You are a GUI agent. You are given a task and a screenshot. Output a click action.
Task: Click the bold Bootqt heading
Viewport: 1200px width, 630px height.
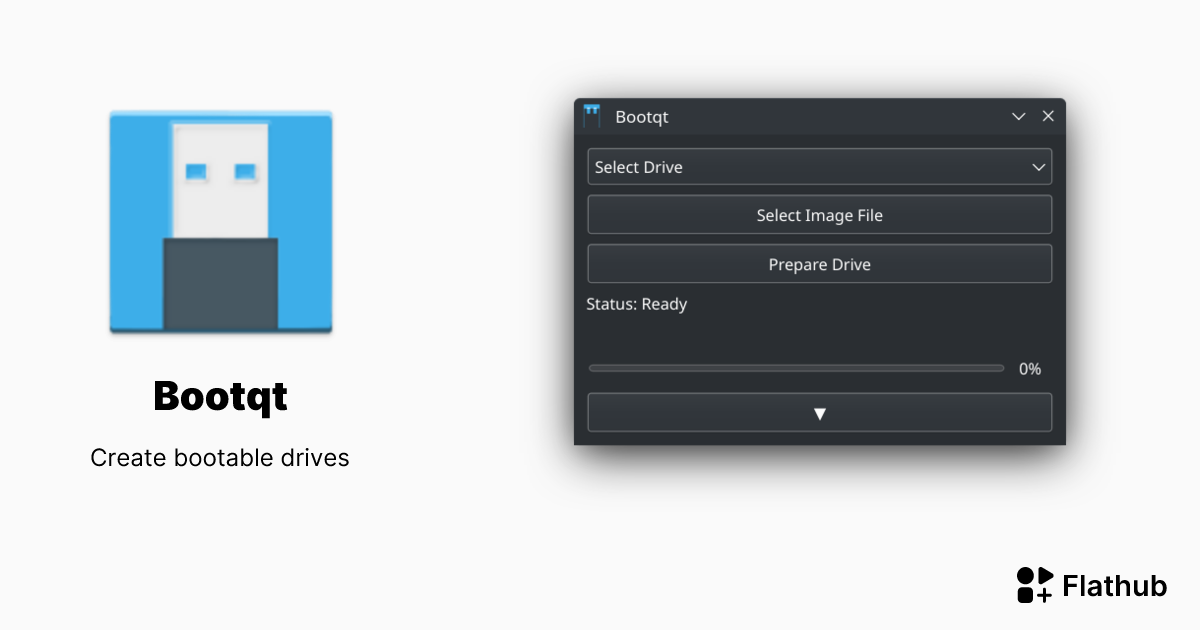coord(220,396)
